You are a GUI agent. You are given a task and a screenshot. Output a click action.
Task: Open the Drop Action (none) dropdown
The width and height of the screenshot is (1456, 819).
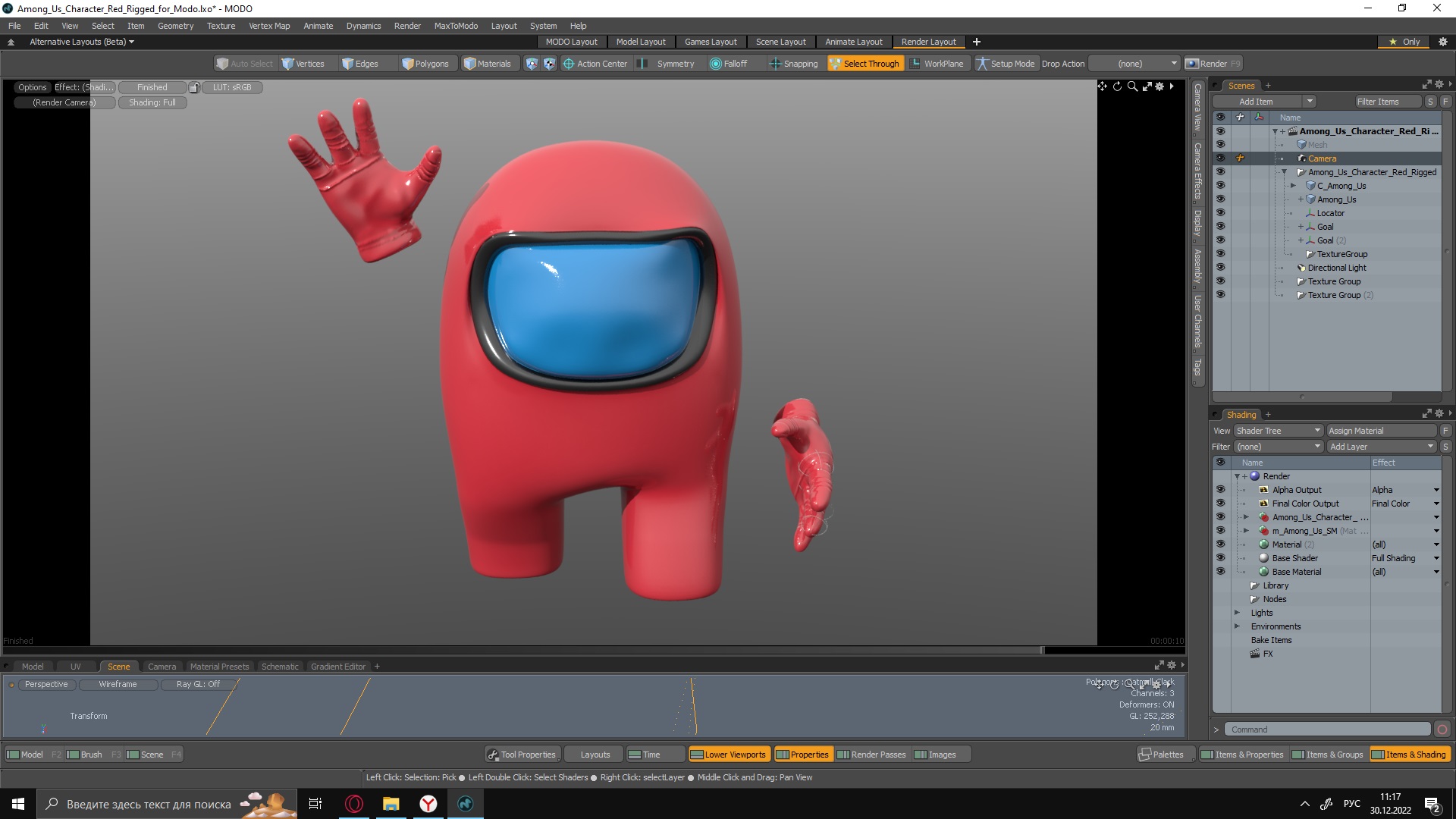[x=1134, y=64]
